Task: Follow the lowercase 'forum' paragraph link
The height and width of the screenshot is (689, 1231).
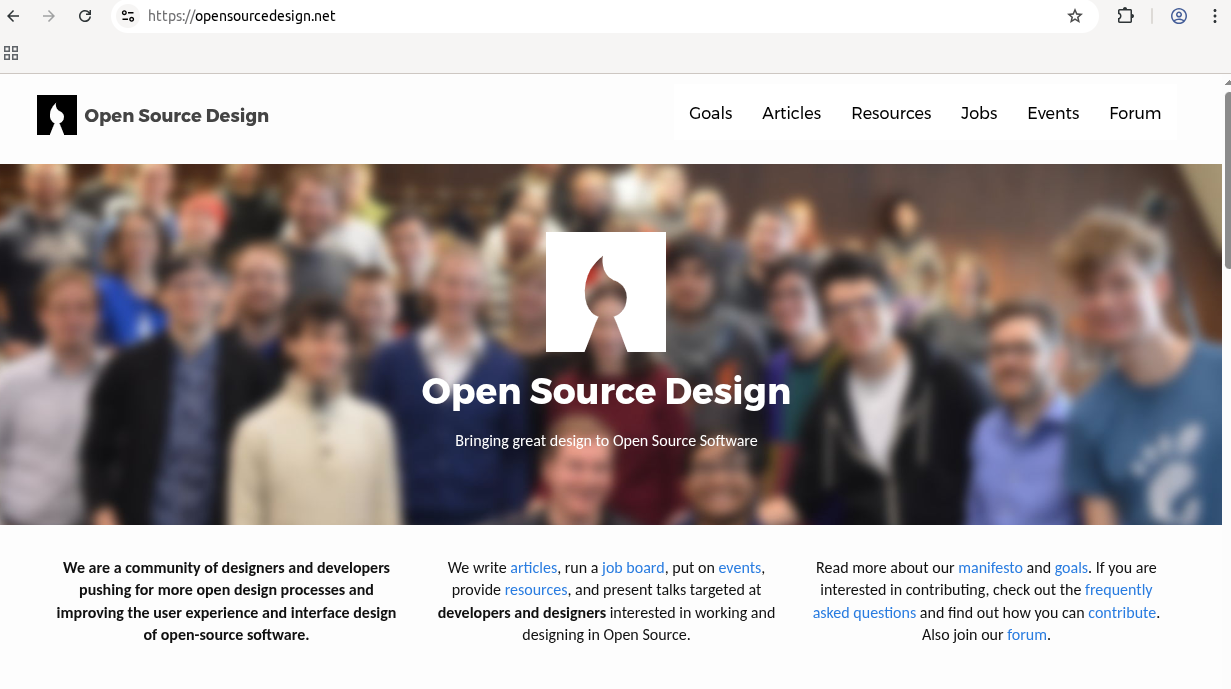Action: tap(1027, 634)
